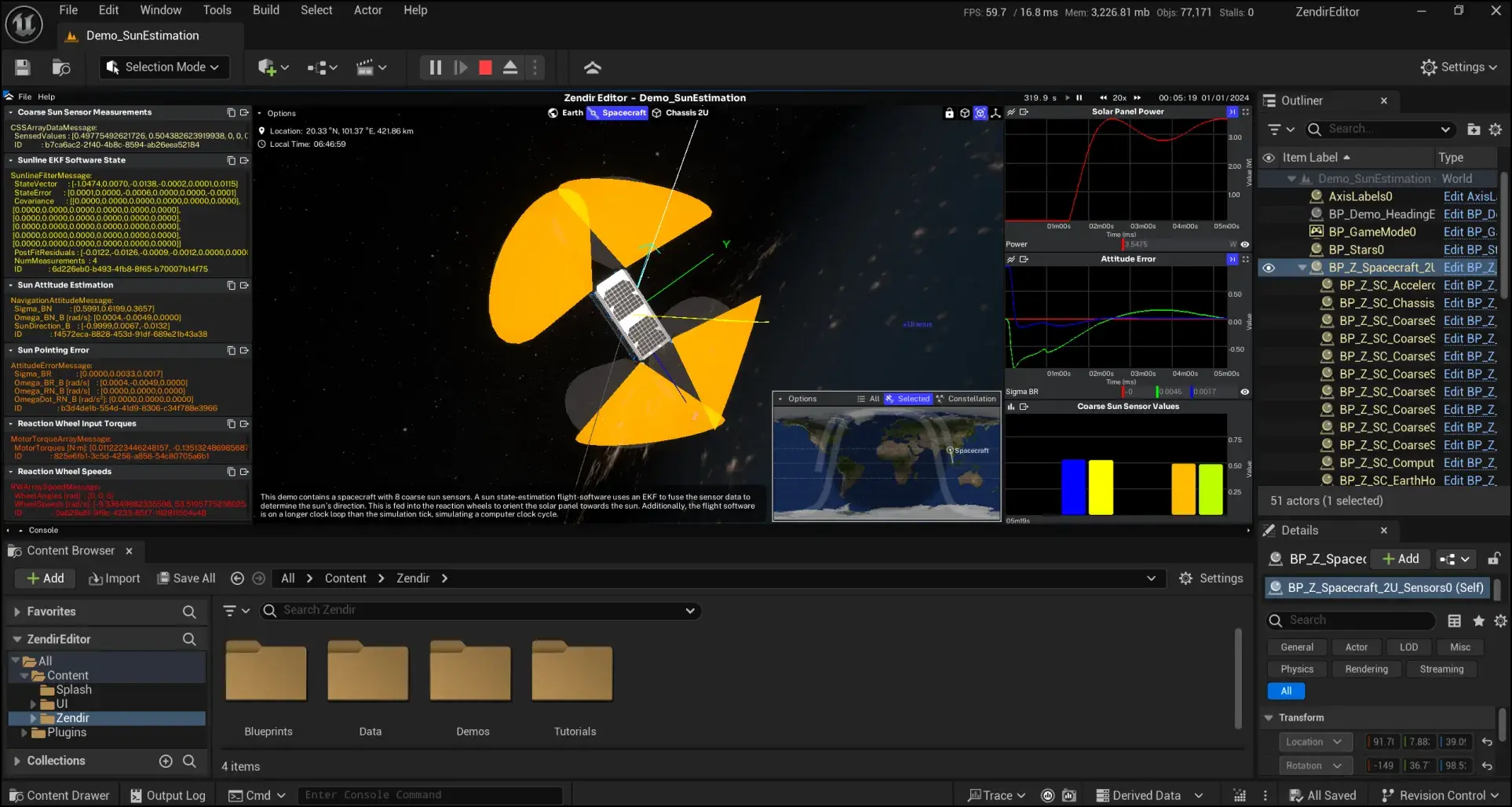Click Add button in Details panel

pos(1401,559)
